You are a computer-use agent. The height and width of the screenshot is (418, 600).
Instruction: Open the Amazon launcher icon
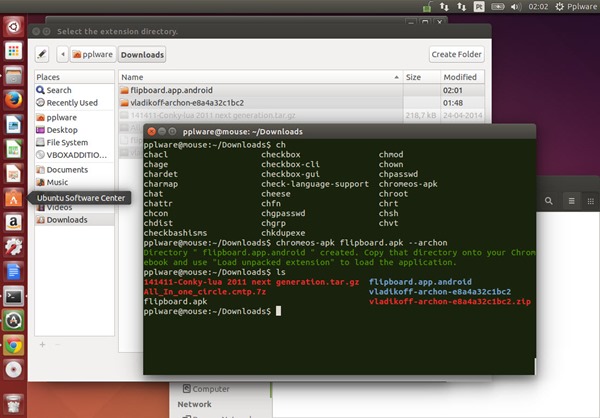tap(13, 222)
